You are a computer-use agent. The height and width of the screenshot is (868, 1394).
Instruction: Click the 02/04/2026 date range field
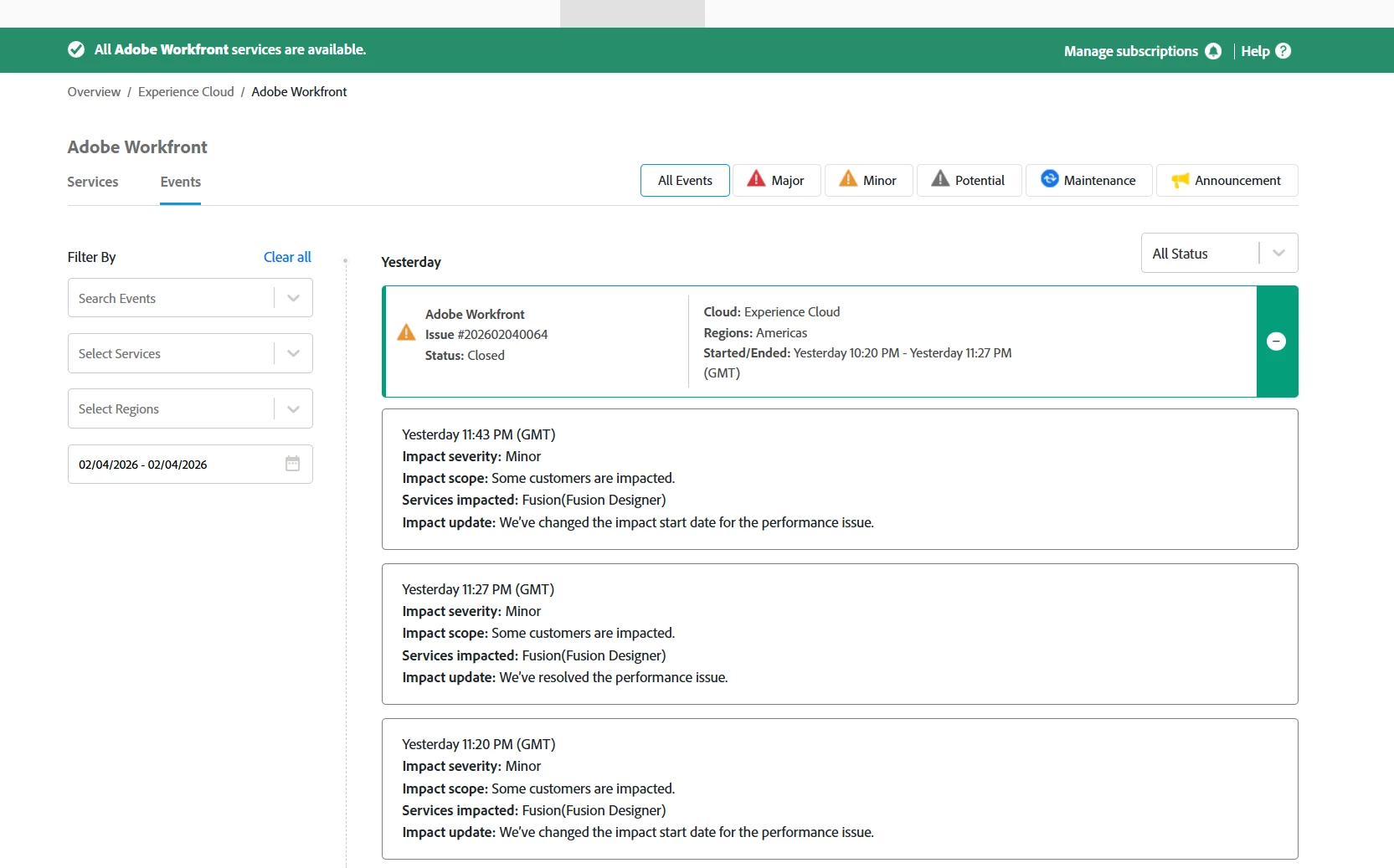click(x=190, y=464)
